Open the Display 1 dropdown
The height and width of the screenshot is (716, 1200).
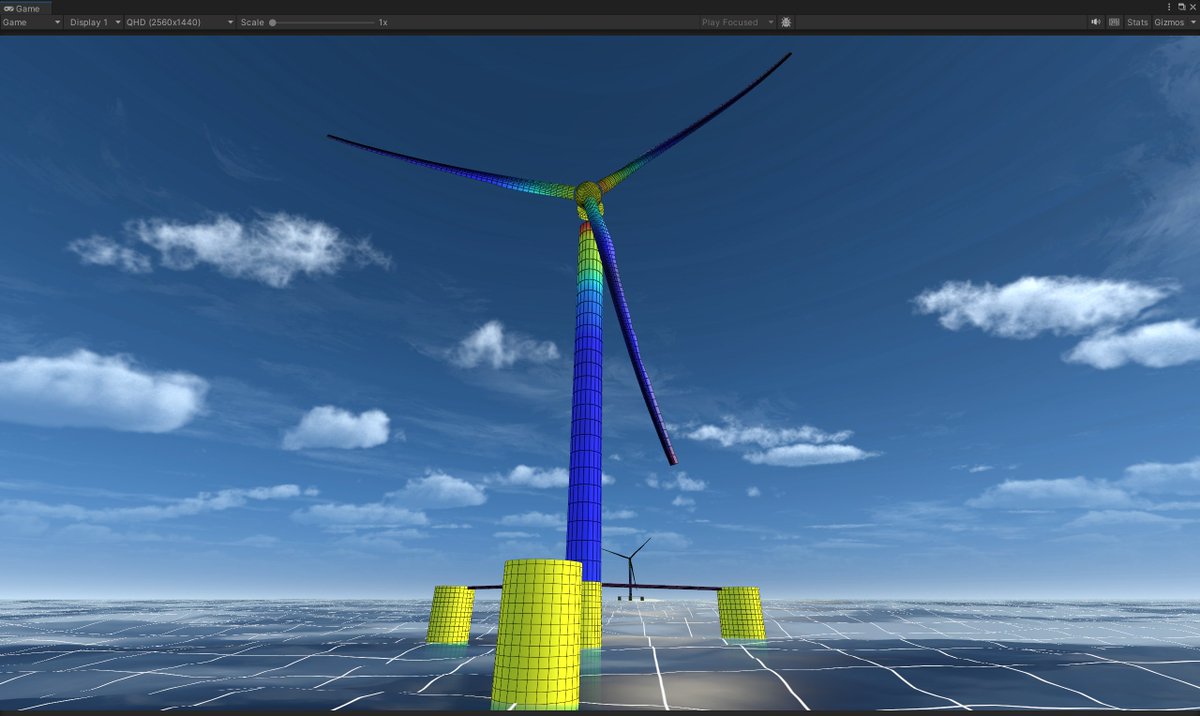pyautogui.click(x=94, y=22)
